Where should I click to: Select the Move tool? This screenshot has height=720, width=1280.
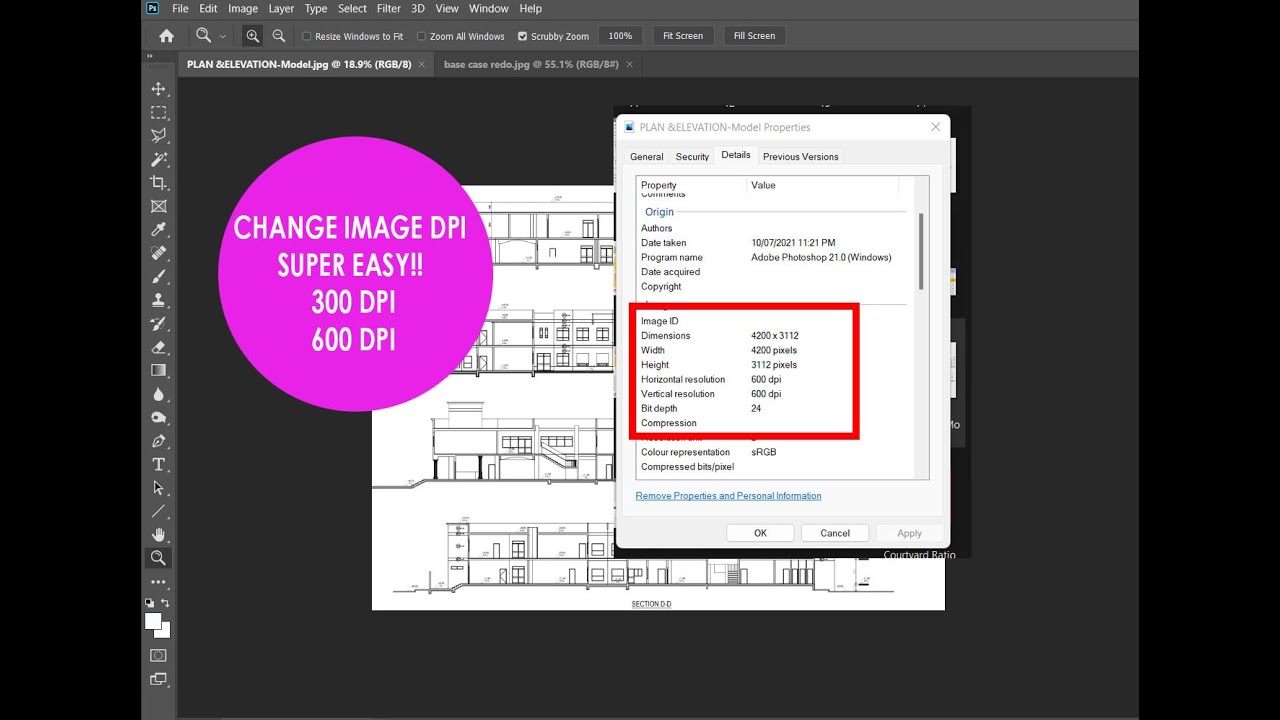[x=158, y=89]
